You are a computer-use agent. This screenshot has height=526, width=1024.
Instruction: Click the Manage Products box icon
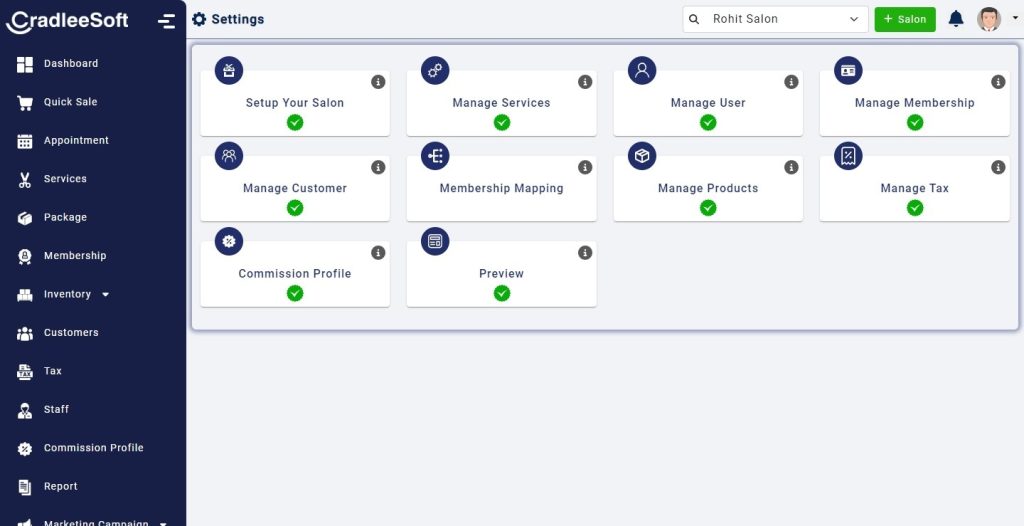click(642, 156)
